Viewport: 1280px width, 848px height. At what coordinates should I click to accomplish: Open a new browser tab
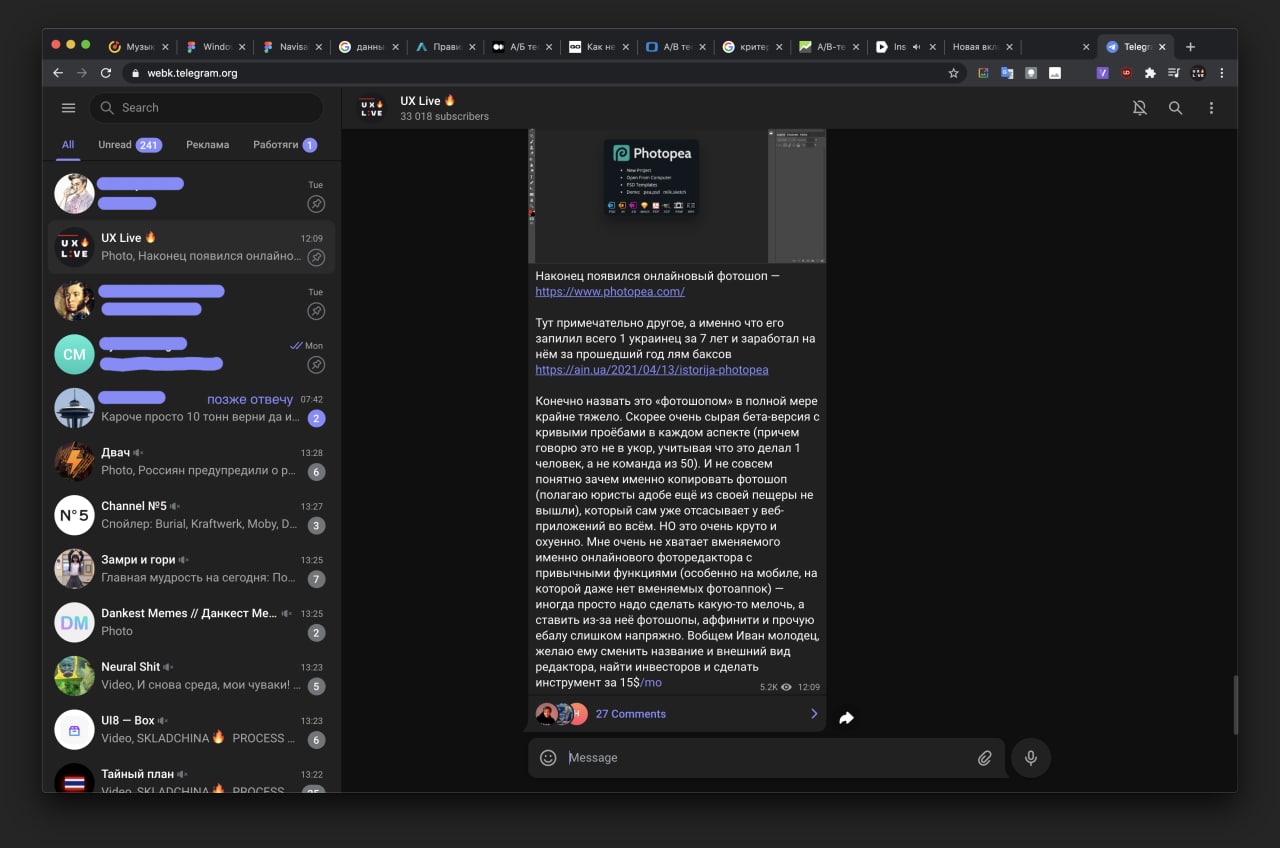[x=1190, y=47]
